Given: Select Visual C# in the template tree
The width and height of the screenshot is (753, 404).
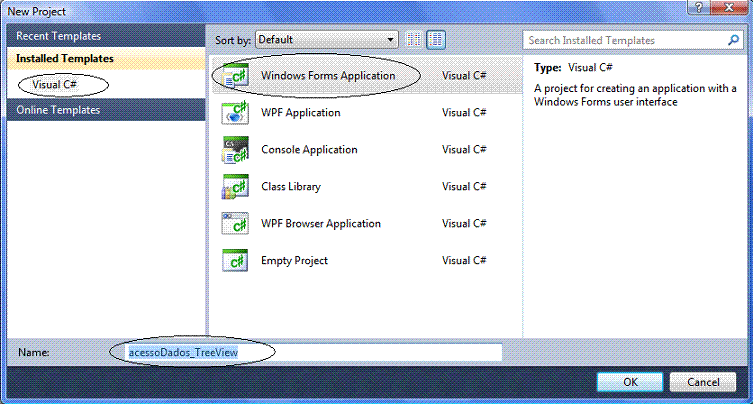Looking at the screenshot, I should 54,86.
